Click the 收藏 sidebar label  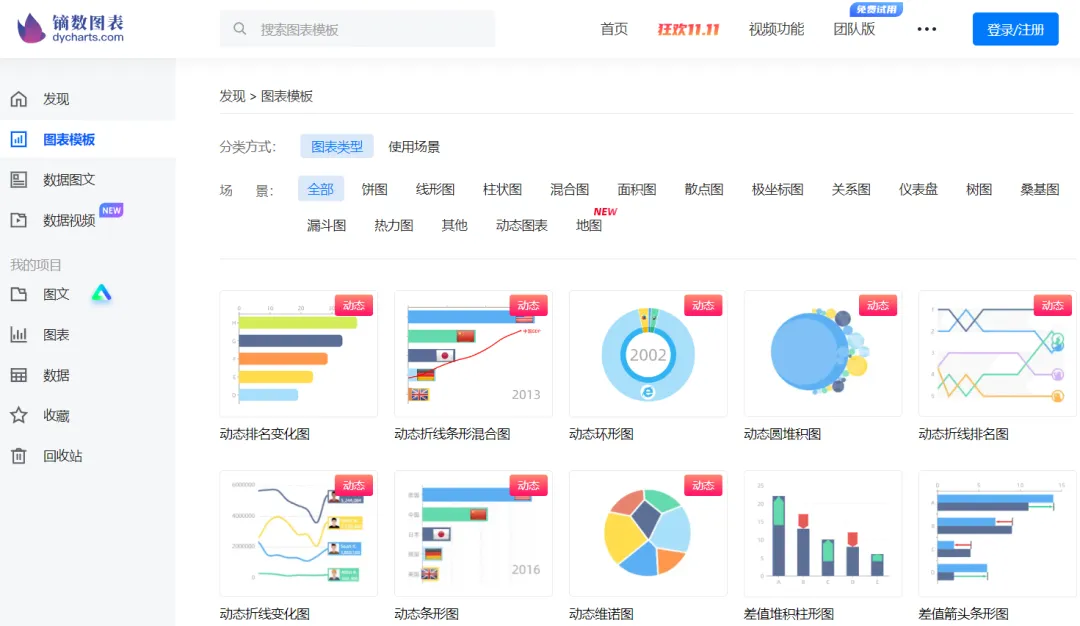point(56,415)
